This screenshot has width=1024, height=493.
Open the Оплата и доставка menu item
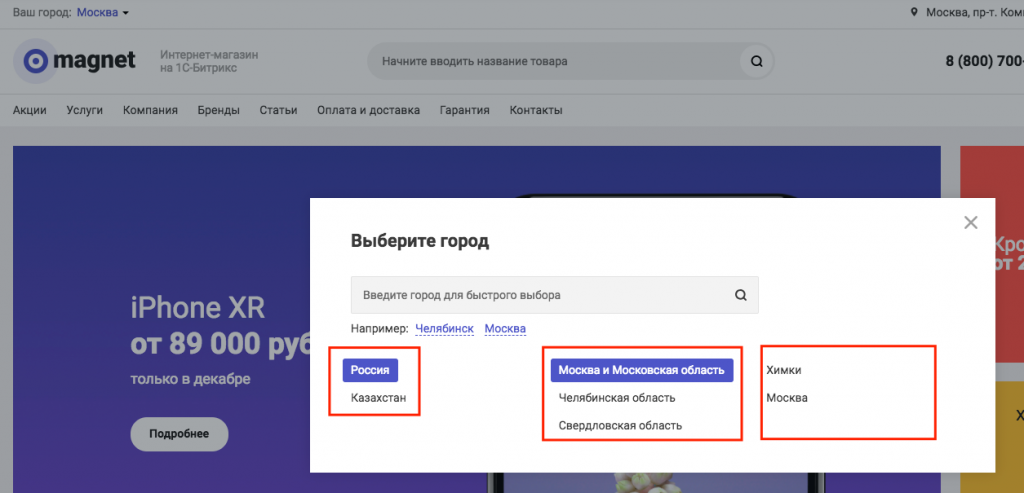368,110
